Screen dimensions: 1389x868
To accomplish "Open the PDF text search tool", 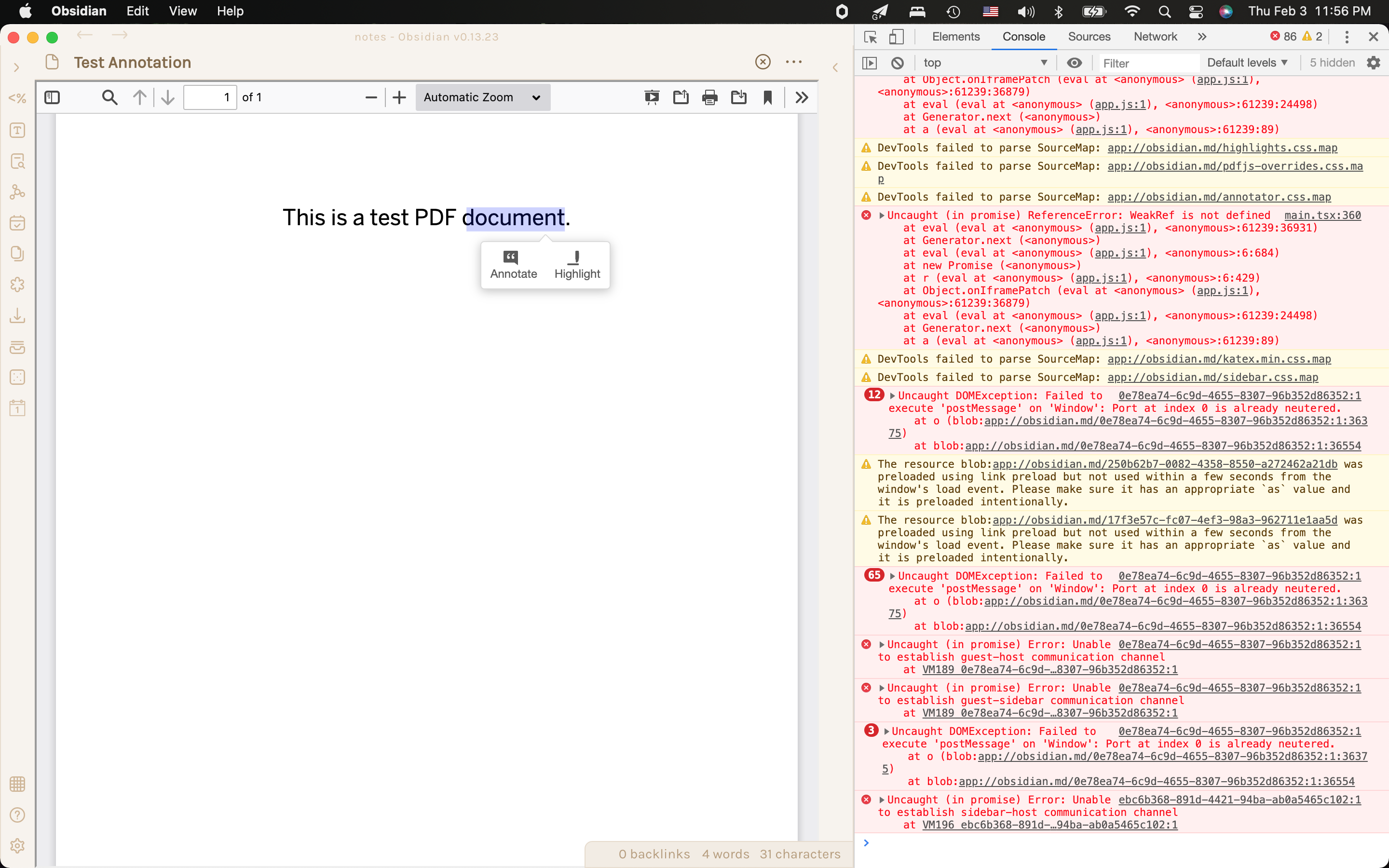I will [109, 97].
